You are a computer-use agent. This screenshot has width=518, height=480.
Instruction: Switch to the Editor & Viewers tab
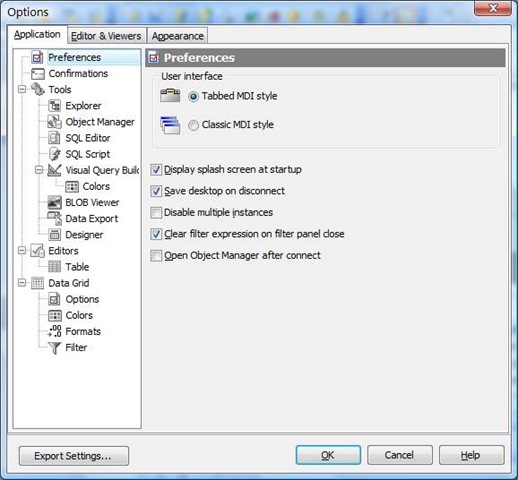106,36
